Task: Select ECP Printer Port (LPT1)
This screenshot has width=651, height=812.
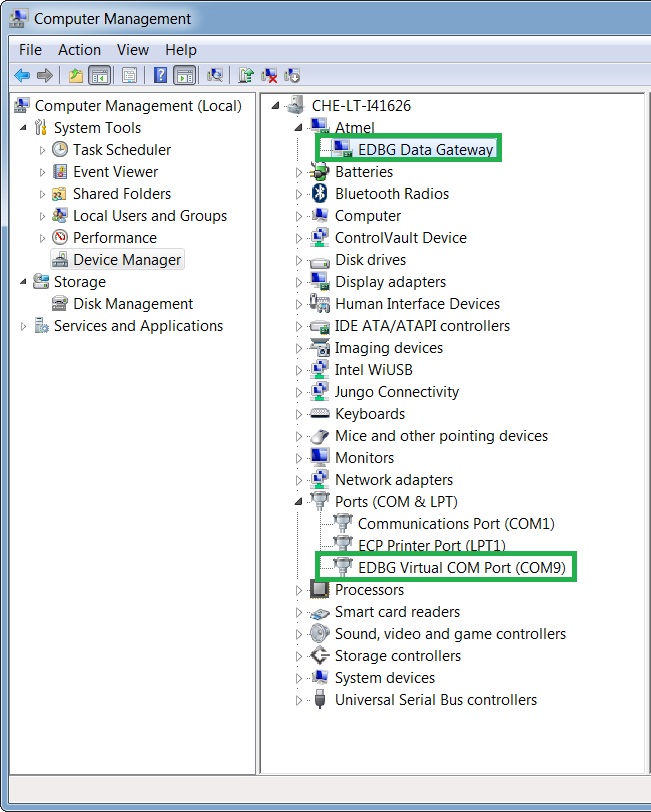Action: 432,545
